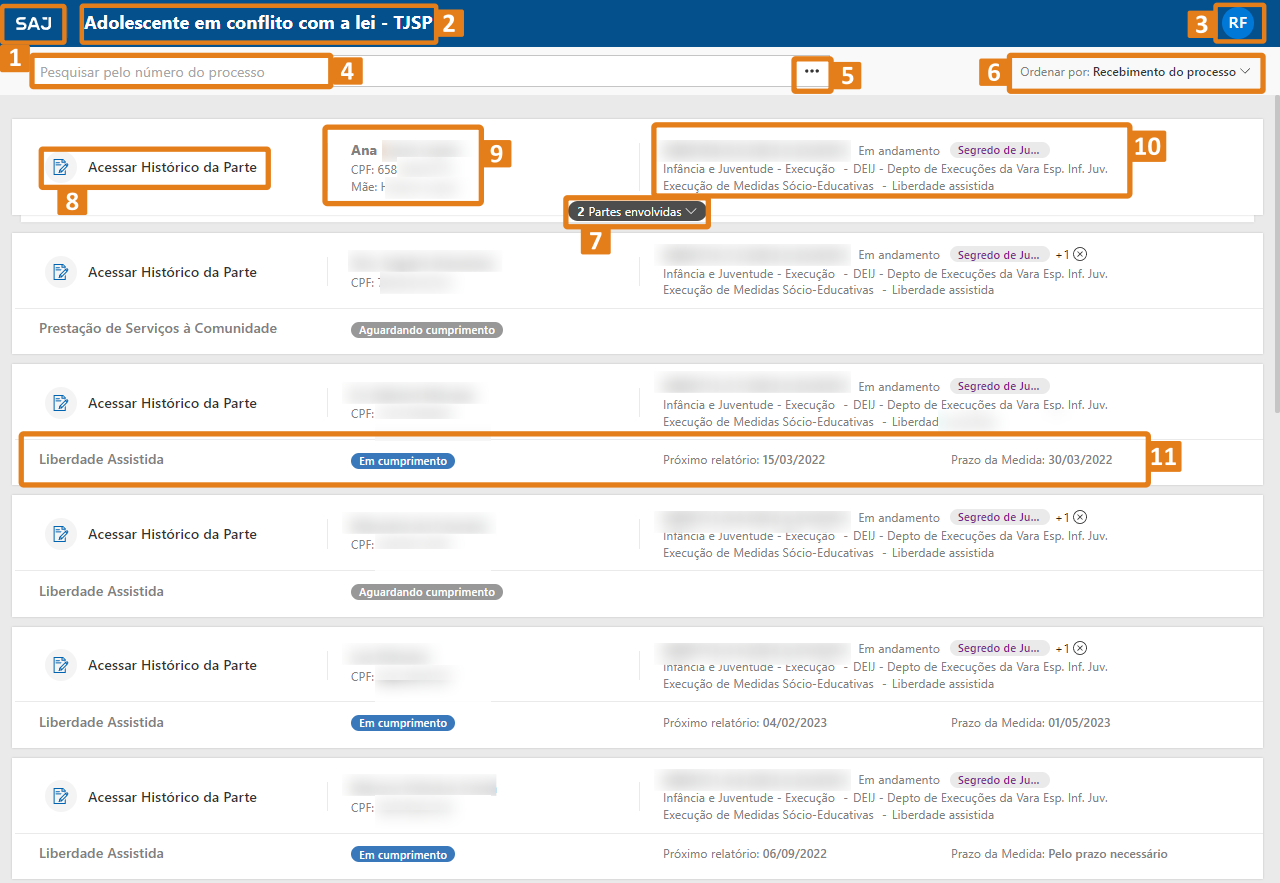The width and height of the screenshot is (1280, 883).
Task: Click Aguardando cumprimento badge on Prestação de Serviços row
Action: coord(427,330)
